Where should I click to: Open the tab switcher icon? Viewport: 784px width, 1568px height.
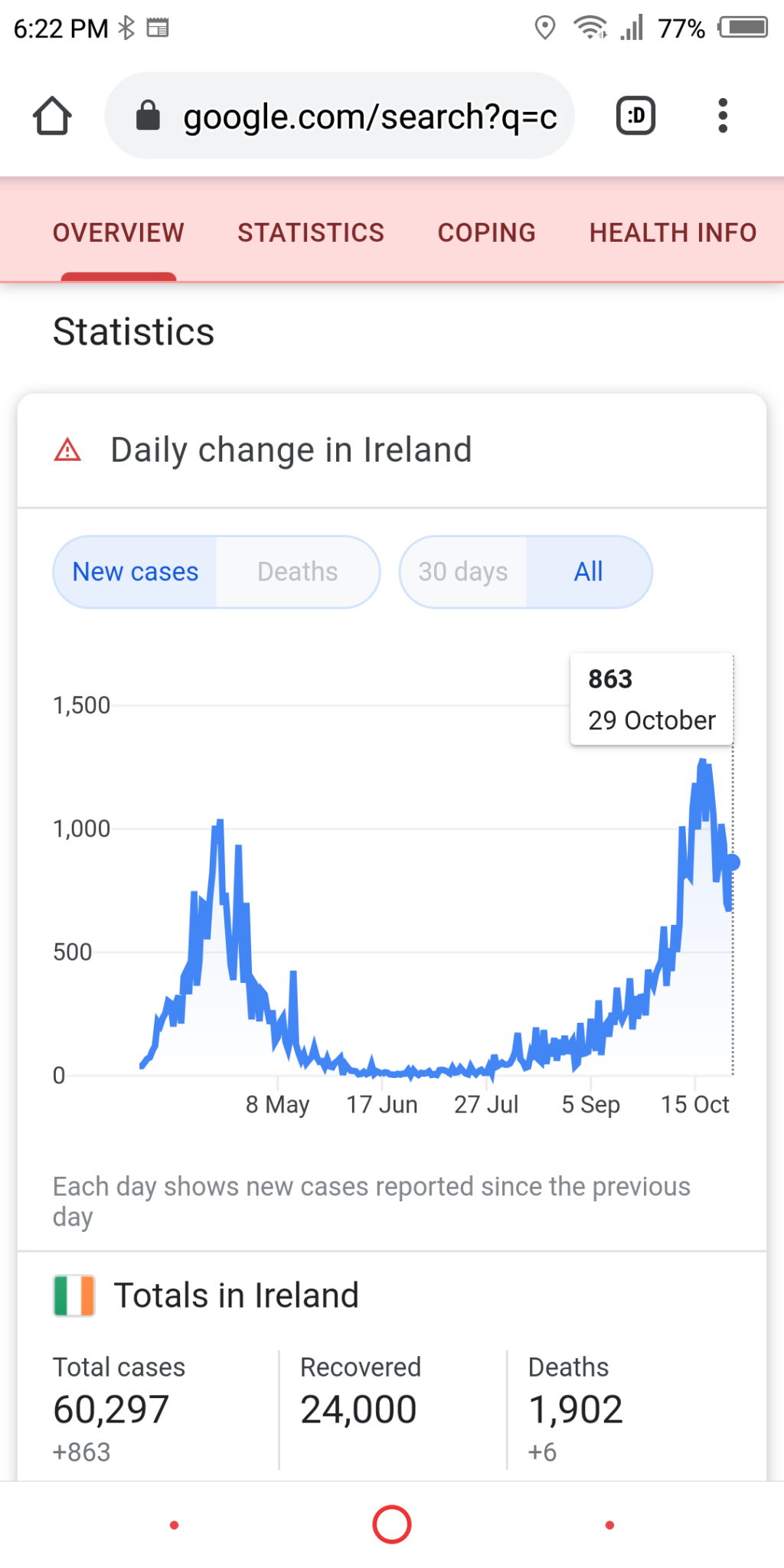coord(635,116)
